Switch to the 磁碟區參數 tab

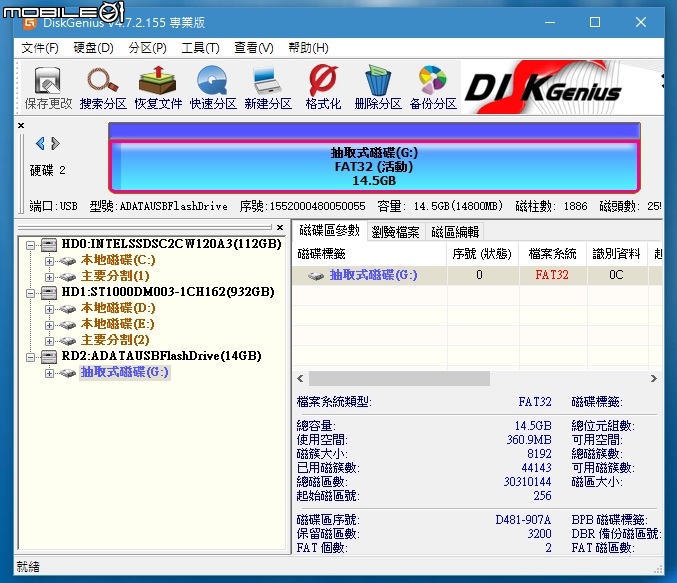pyautogui.click(x=329, y=231)
